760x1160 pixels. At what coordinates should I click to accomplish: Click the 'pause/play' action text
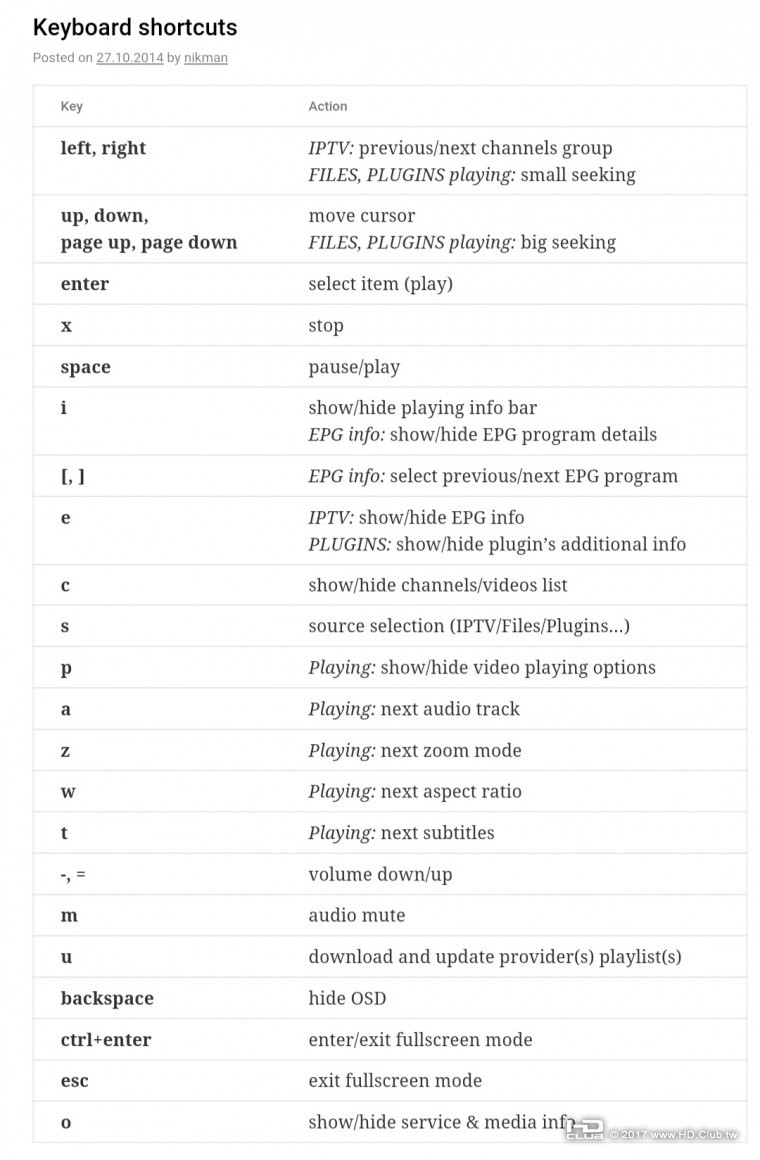pyautogui.click(x=354, y=367)
